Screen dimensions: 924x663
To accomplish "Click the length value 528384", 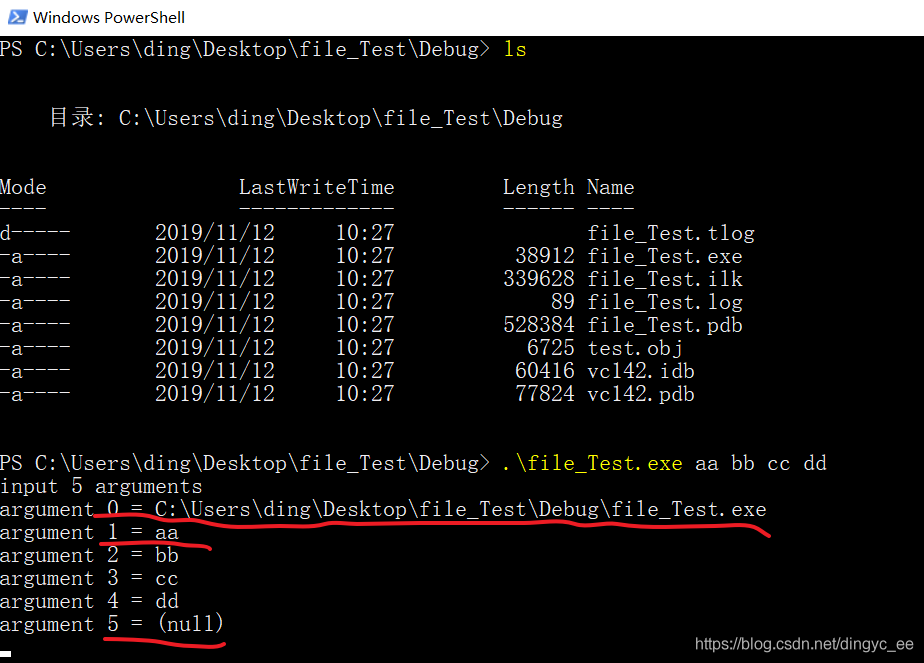I will coord(539,325).
